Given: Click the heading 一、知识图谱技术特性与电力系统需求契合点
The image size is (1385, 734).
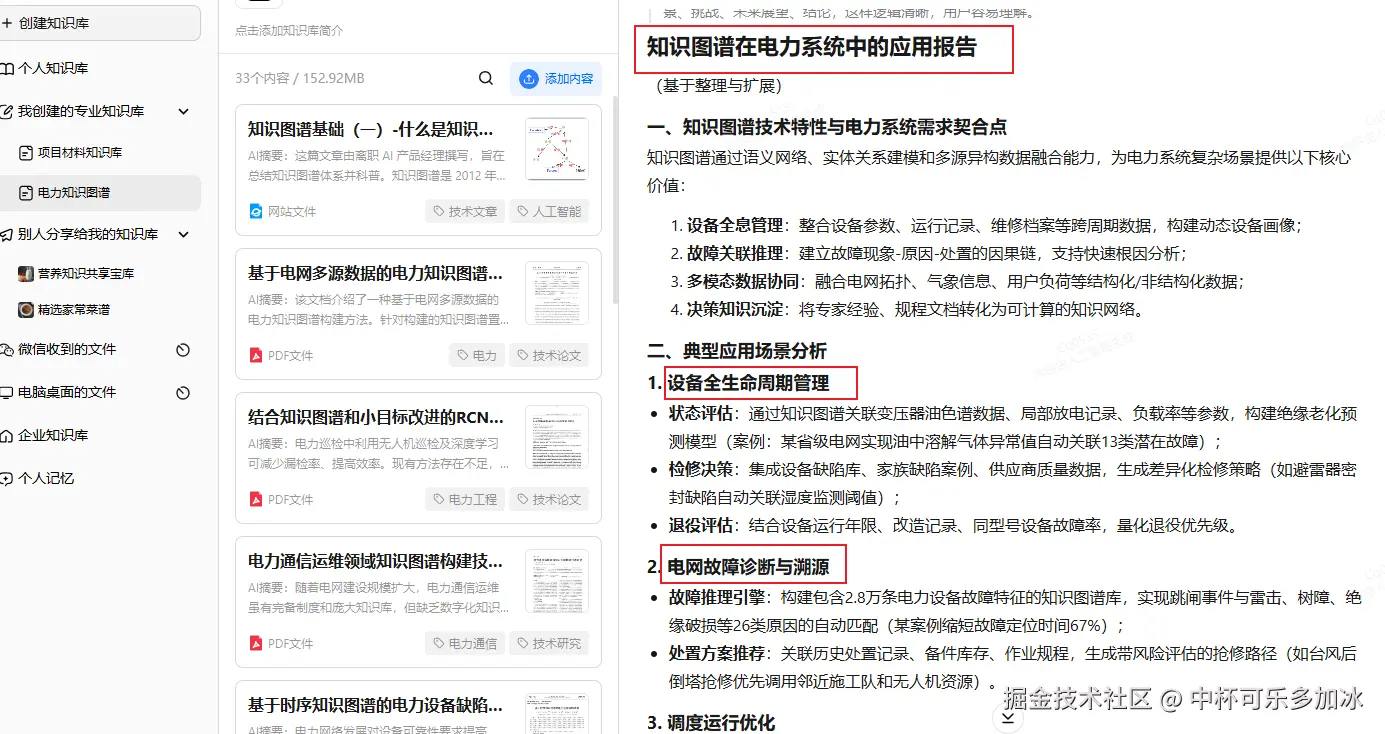Looking at the screenshot, I should coord(827,127).
